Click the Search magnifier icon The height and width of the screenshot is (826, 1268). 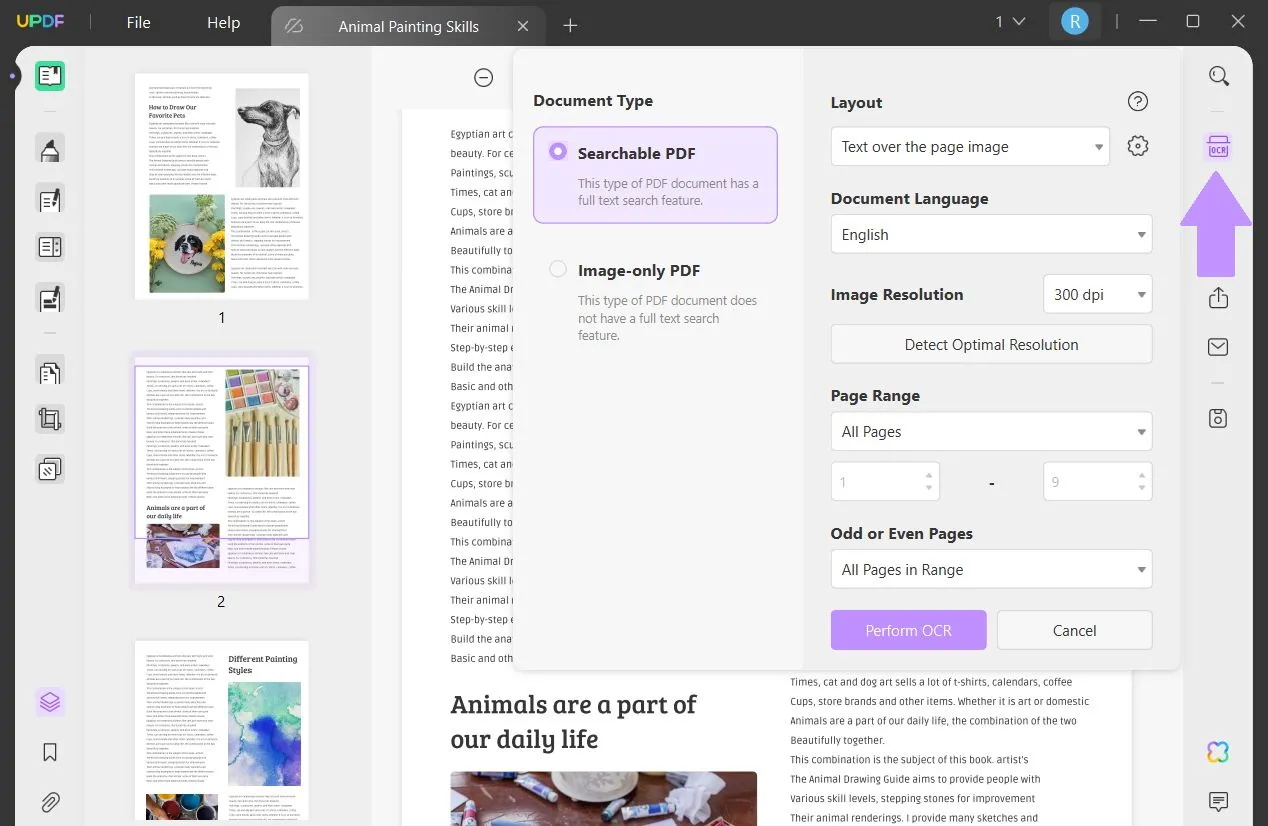pos(1218,76)
